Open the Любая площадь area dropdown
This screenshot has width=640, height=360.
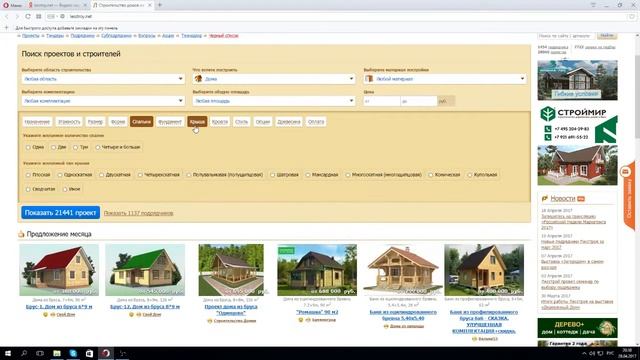coord(274,100)
